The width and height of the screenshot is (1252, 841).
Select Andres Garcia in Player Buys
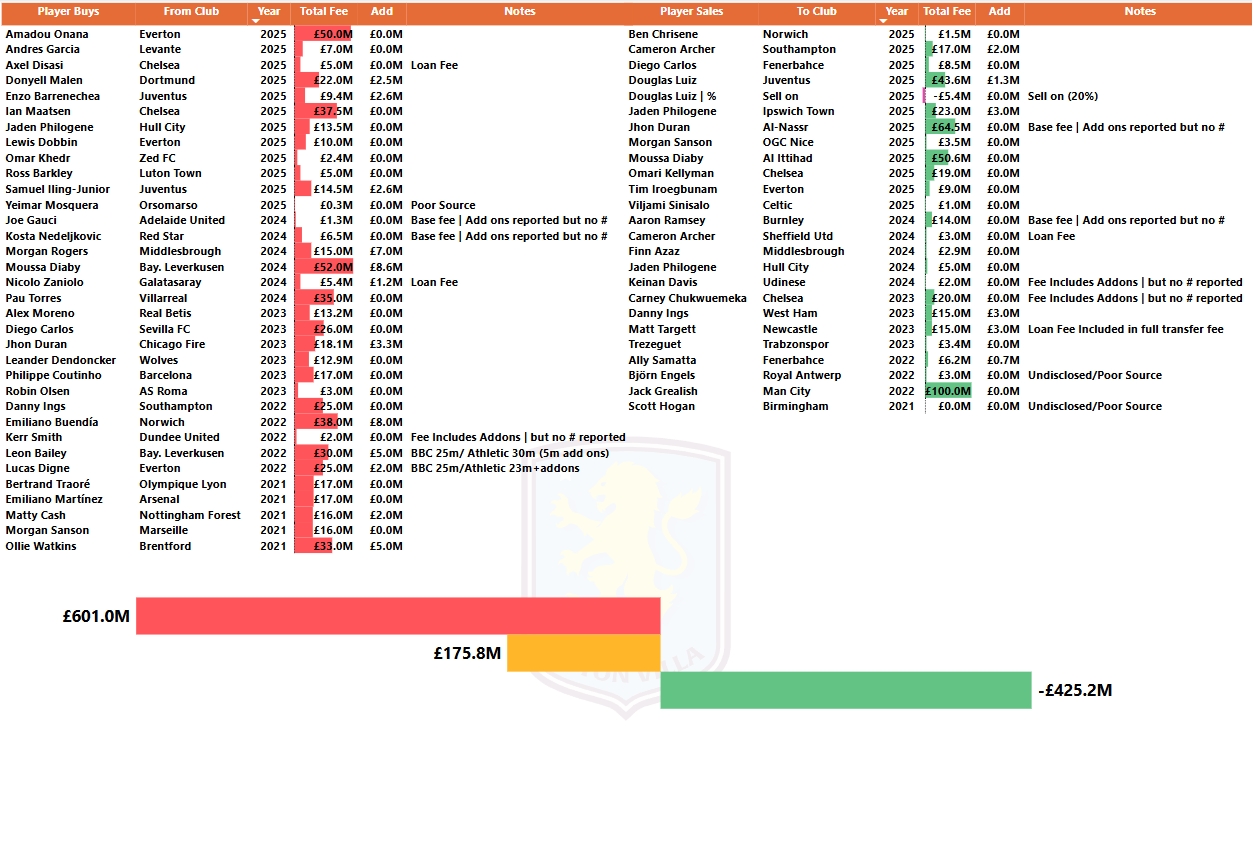(x=43, y=49)
